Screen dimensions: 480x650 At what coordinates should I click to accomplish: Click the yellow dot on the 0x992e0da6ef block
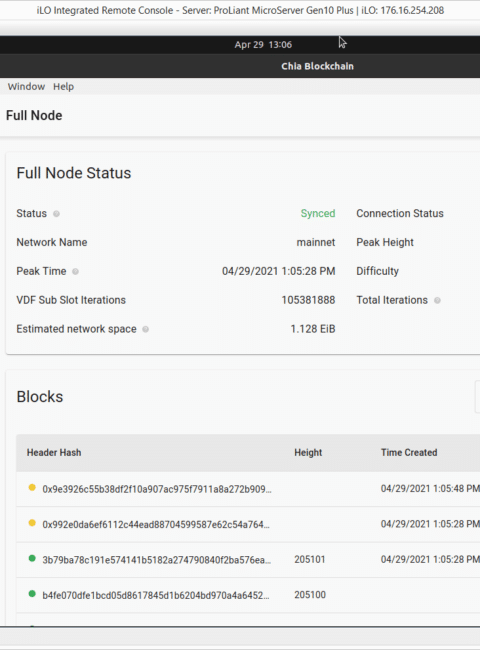pyautogui.click(x=32, y=523)
